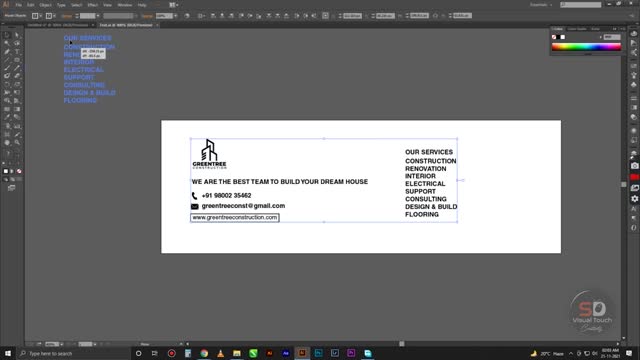
Task: Click Horizontal Align Center in control bar
Action: pos(222,16)
